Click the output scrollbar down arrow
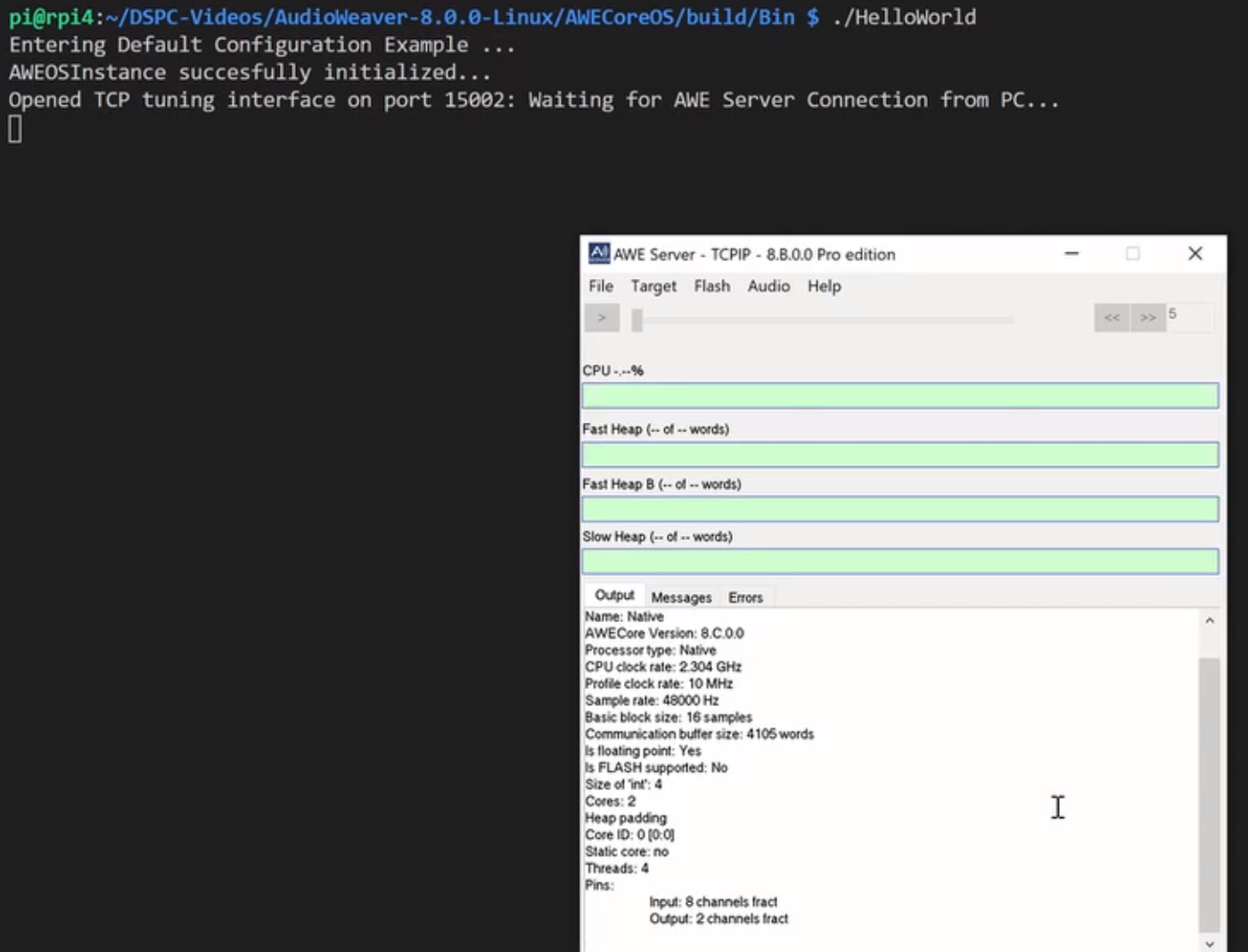 pos(1210,943)
